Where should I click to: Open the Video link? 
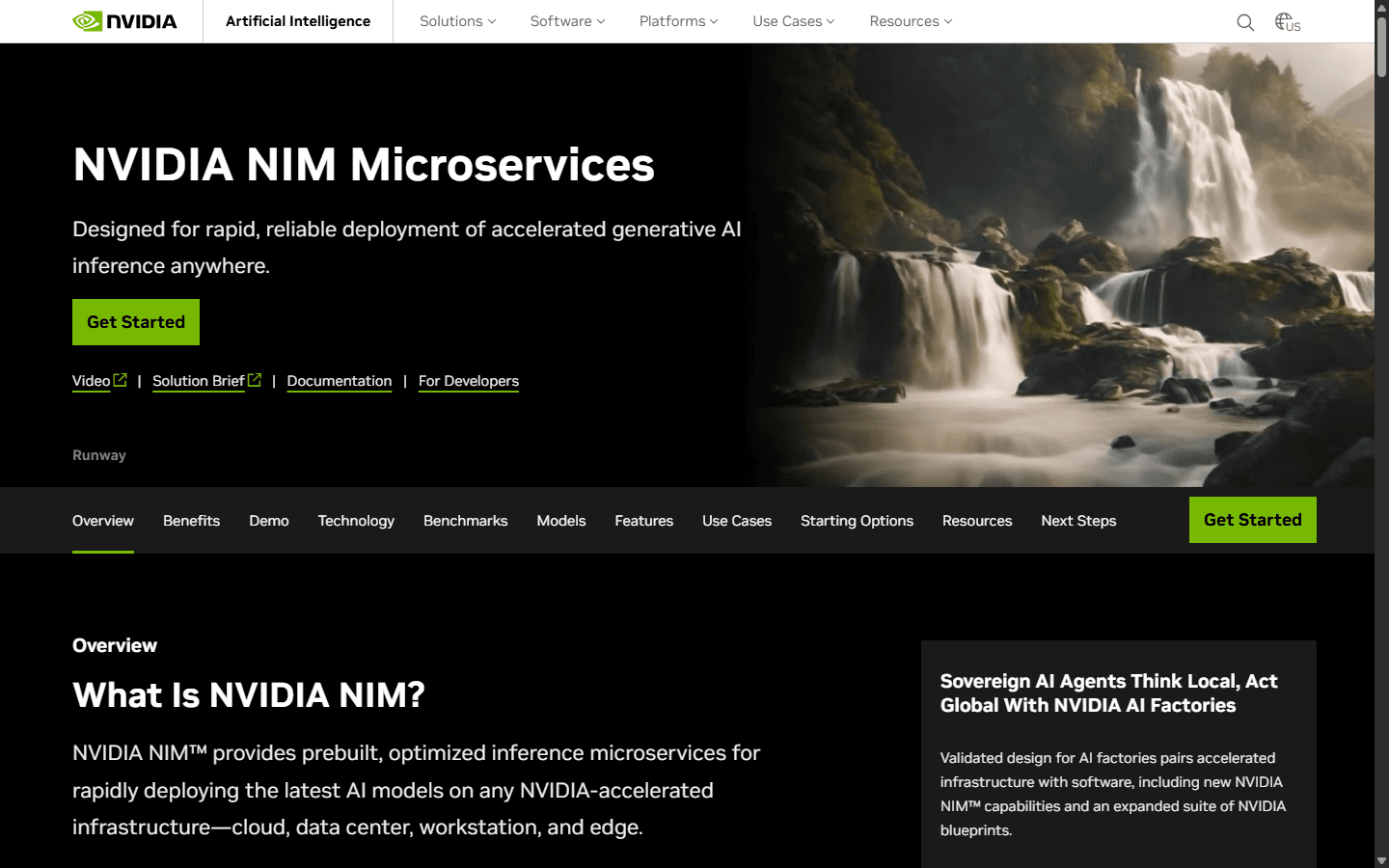click(x=92, y=381)
